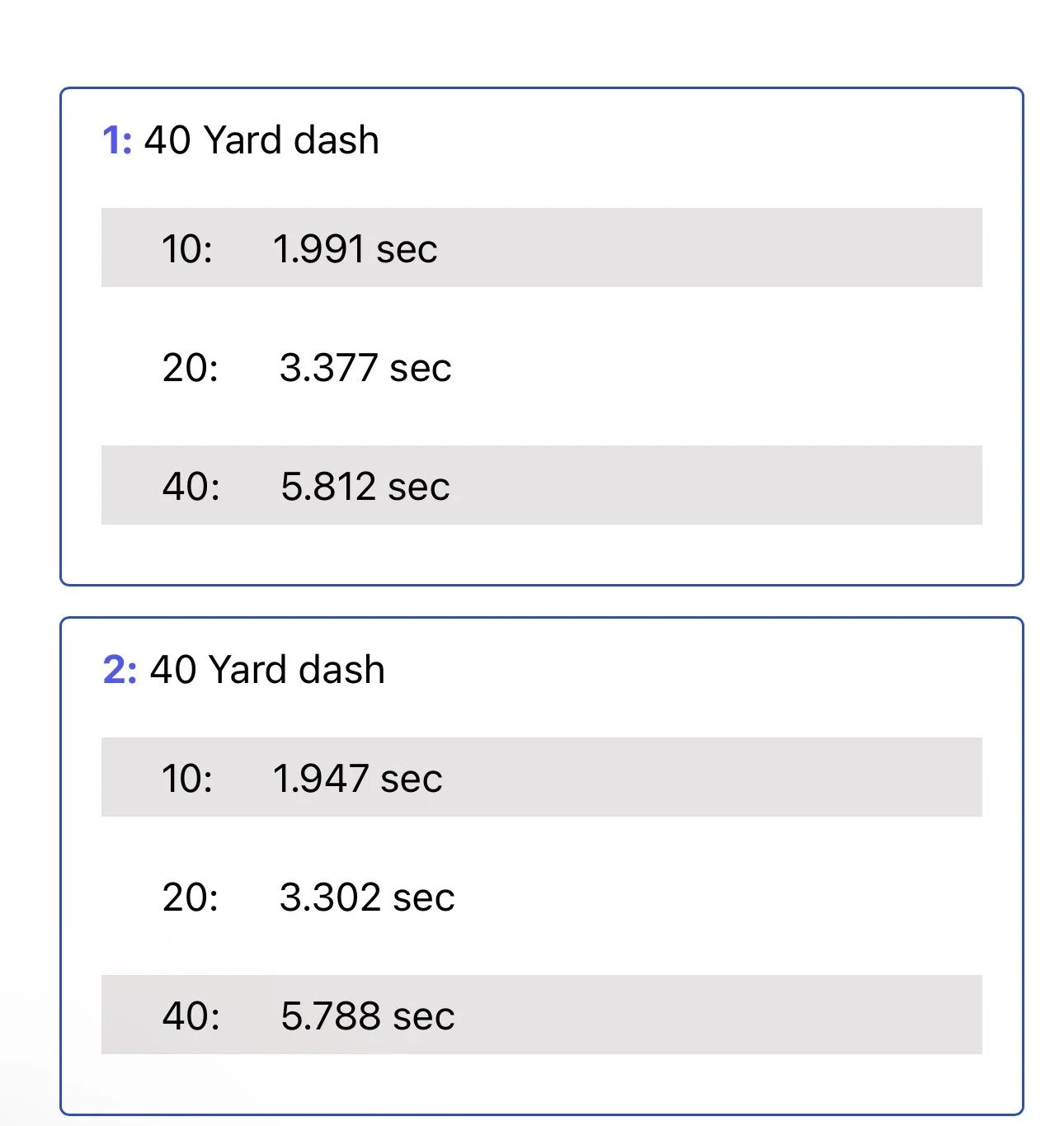
Task: Tap the 40: label in second card
Action: click(x=191, y=1016)
